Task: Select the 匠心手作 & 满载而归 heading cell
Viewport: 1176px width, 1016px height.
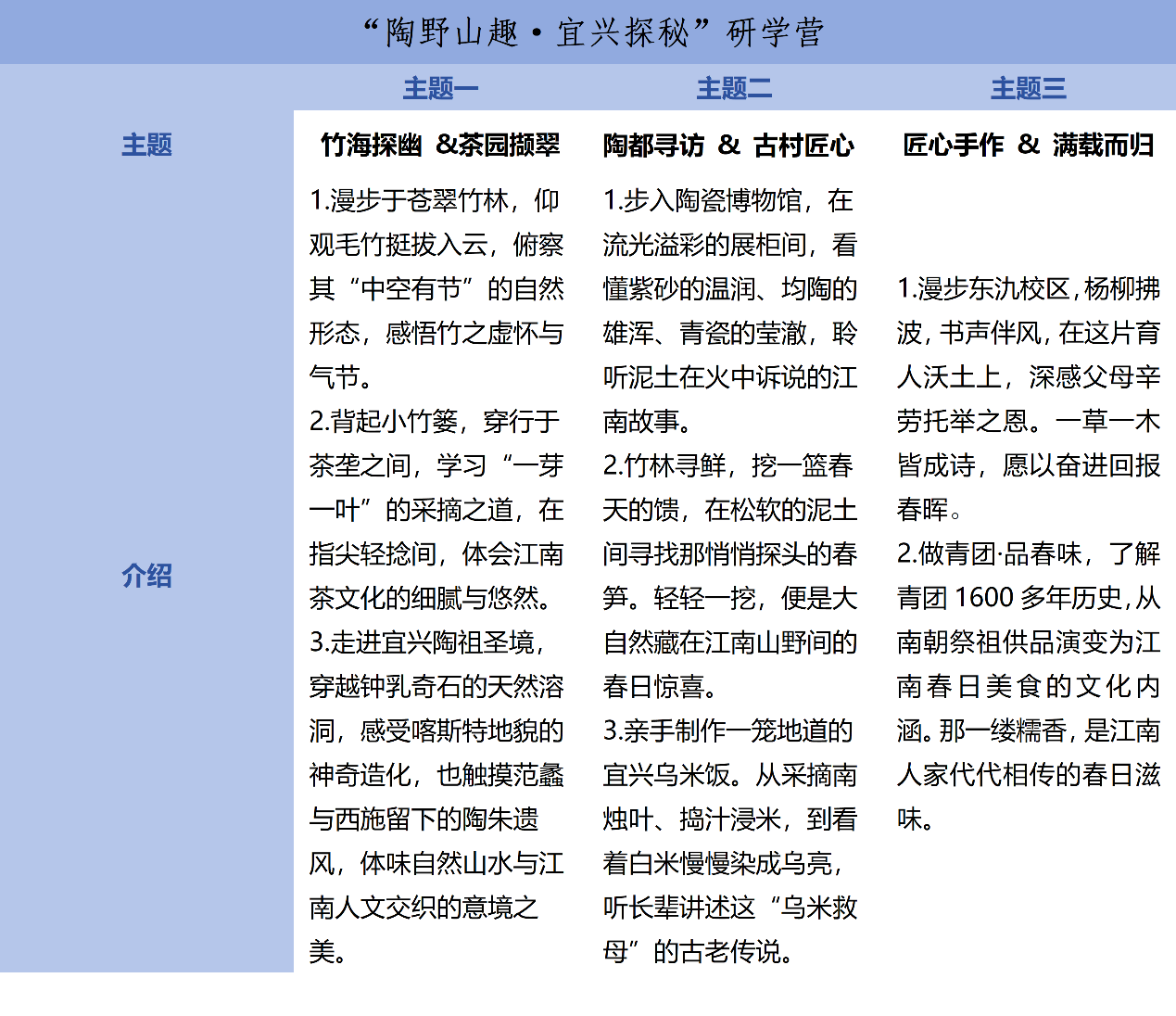Action: (1028, 146)
